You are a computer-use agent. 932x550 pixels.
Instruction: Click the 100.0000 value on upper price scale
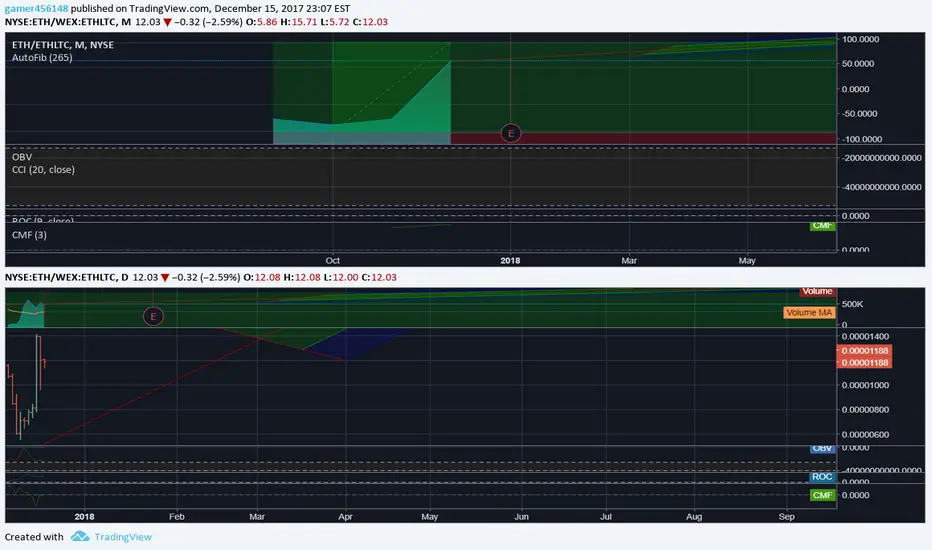pos(860,39)
